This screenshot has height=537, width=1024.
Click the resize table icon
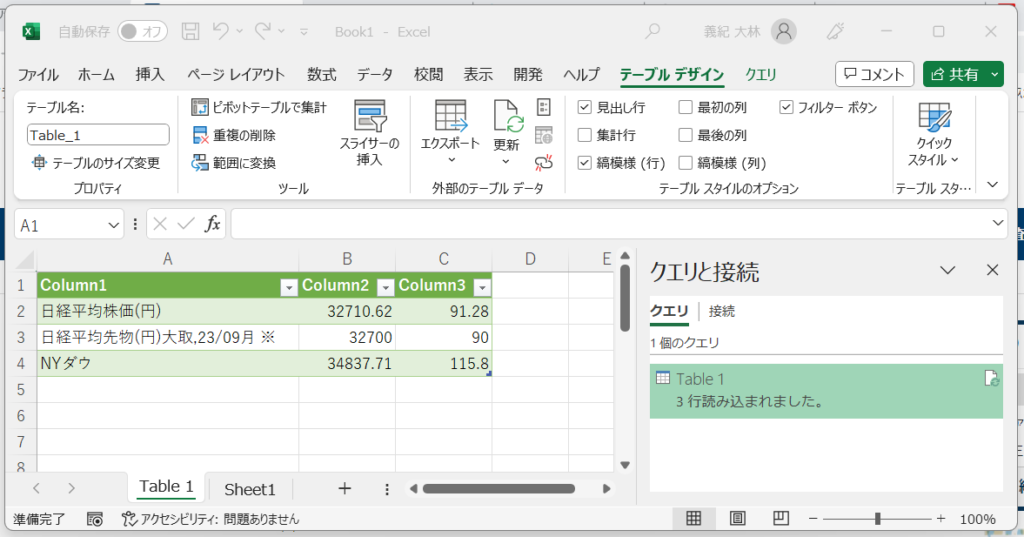point(39,163)
